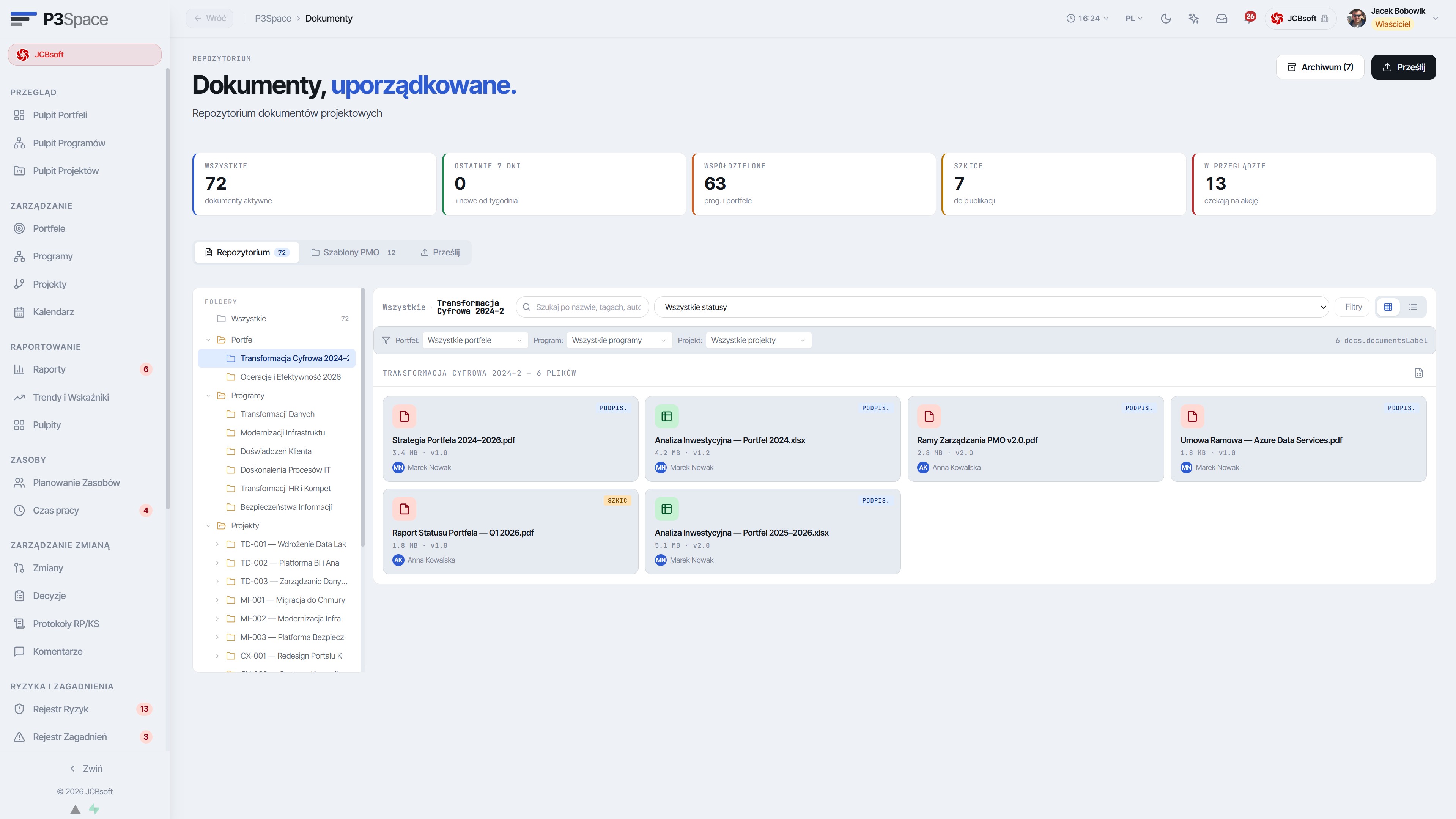The width and height of the screenshot is (1456, 819).
Task: Click PDF icon of Ramy Zarządzania PMO v2.0
Action: click(929, 417)
